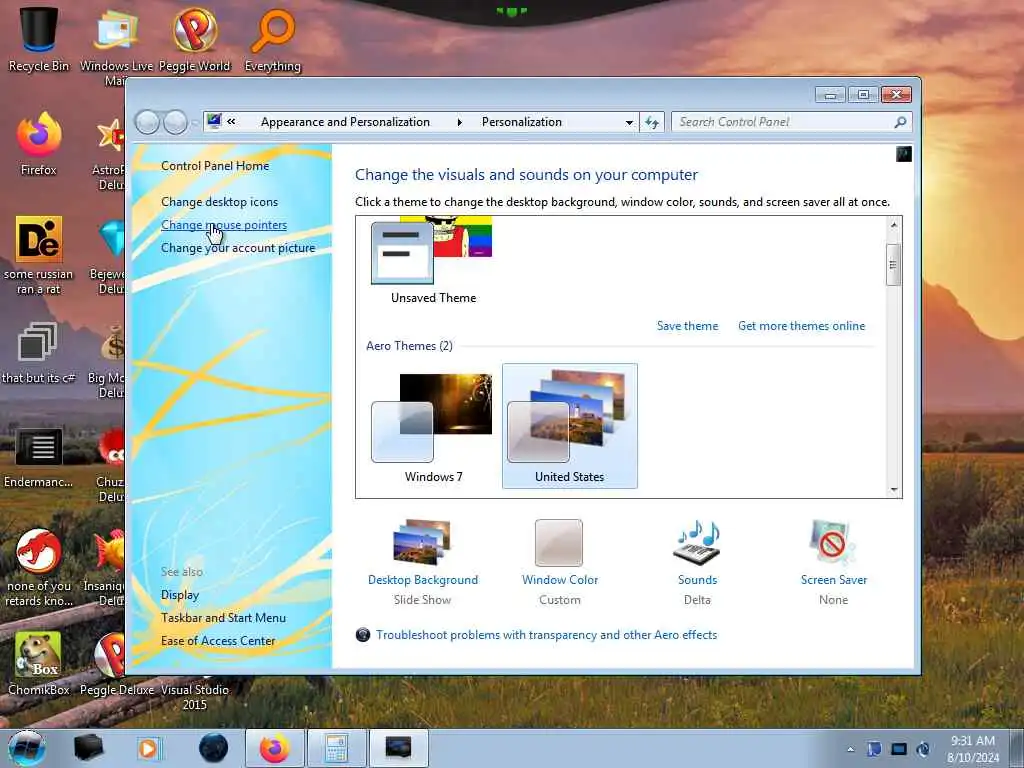
Task: Click Personalization breadcrumb segment
Action: click(522, 122)
